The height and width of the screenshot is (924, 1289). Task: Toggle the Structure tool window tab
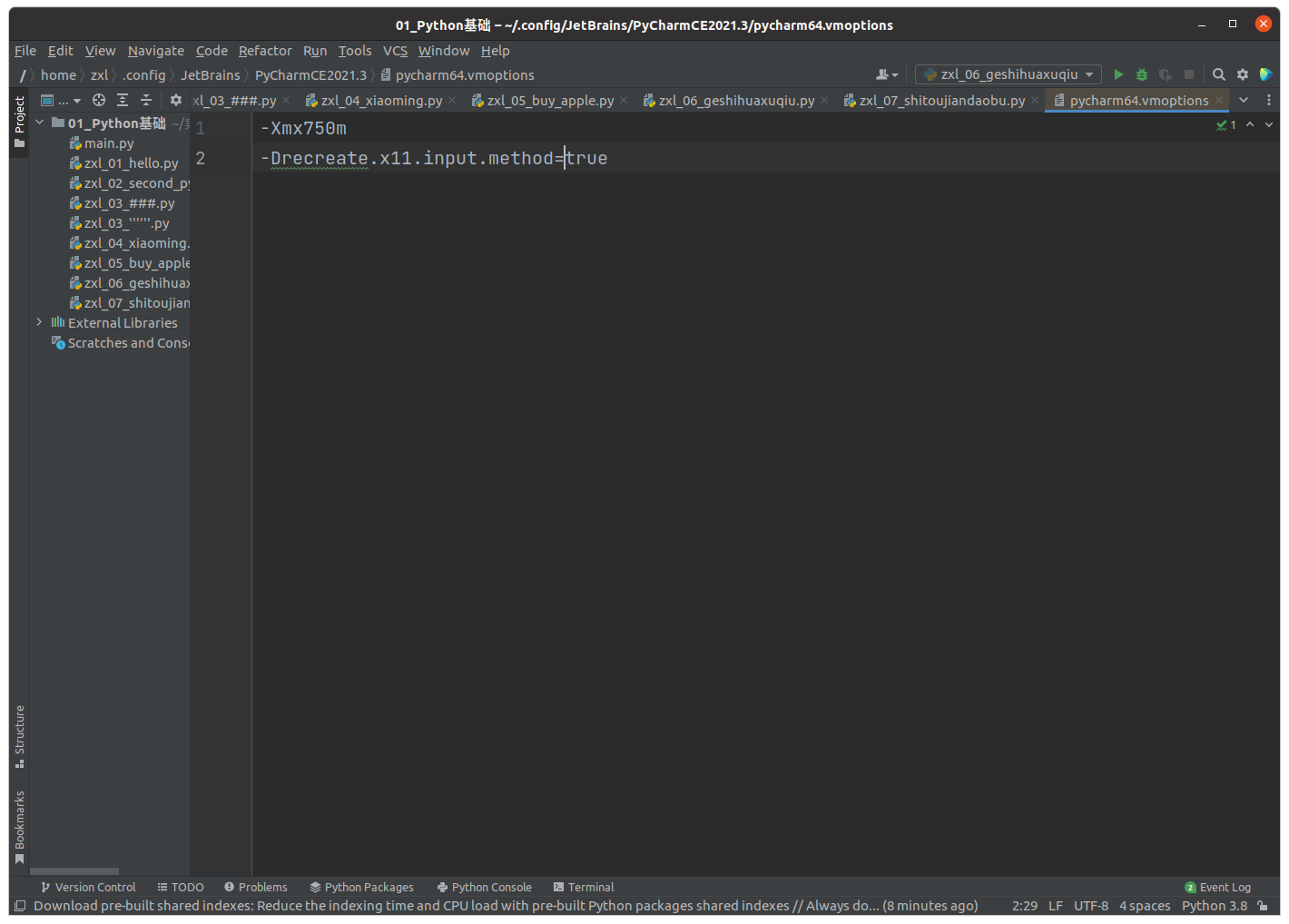[x=19, y=737]
